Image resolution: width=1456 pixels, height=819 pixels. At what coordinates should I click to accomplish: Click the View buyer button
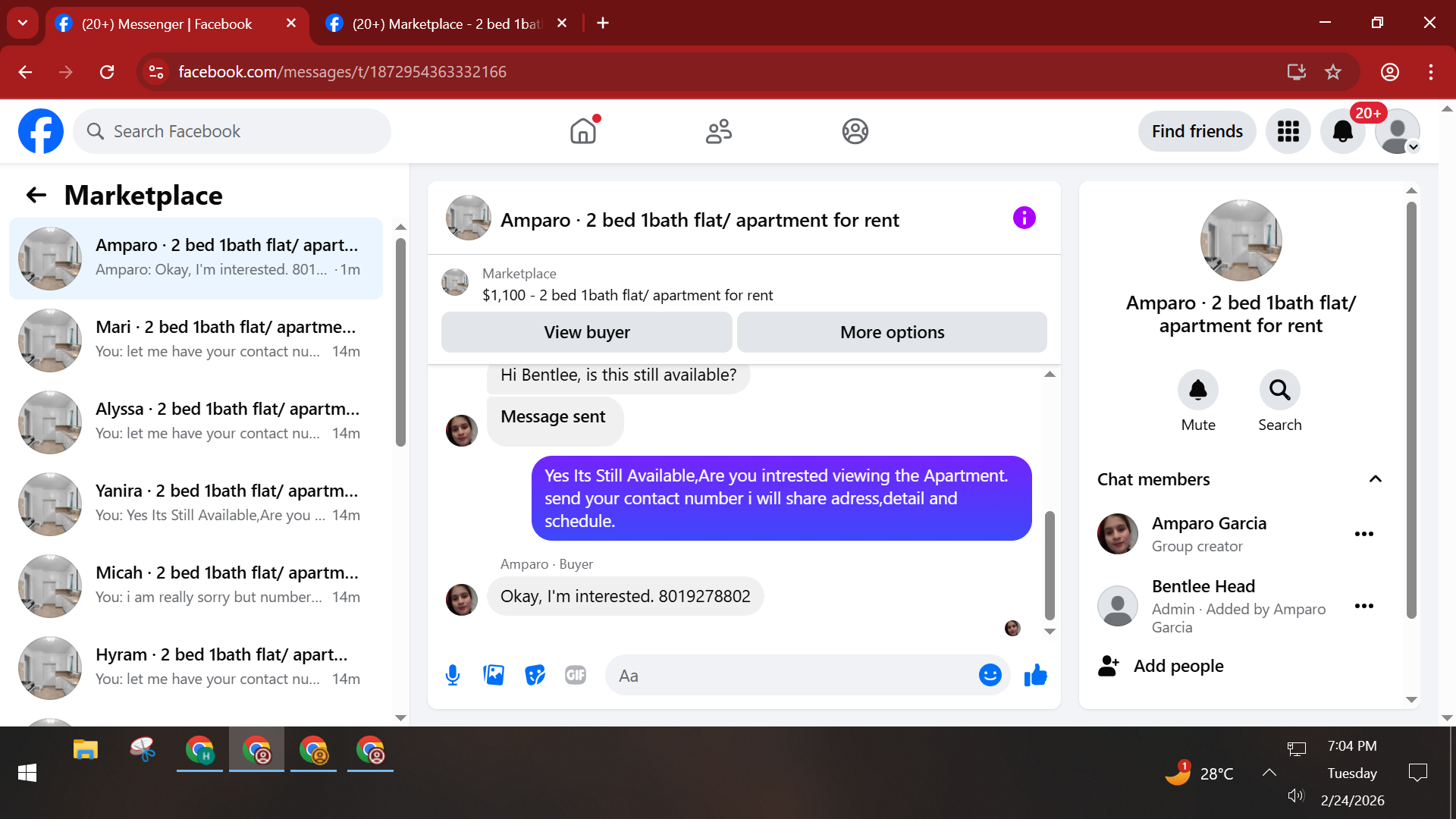coord(586,332)
